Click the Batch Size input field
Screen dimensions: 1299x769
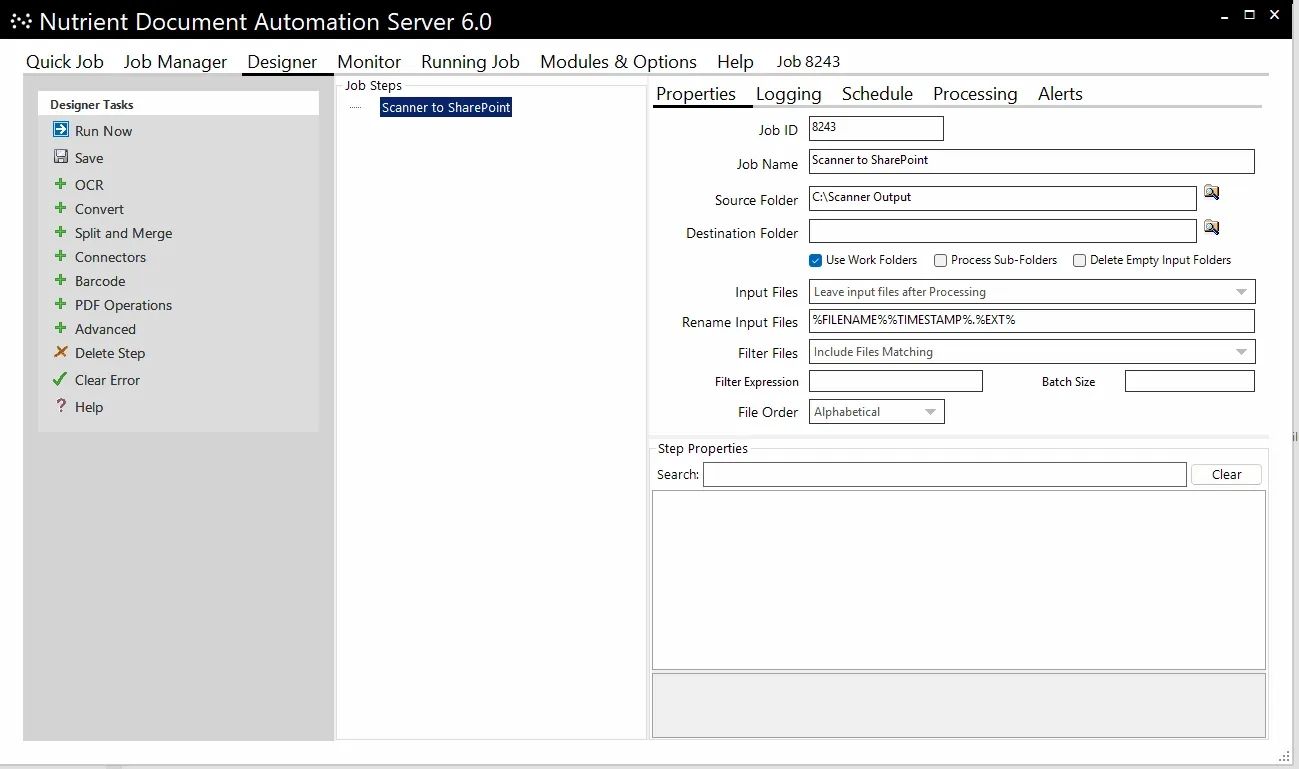click(1190, 381)
